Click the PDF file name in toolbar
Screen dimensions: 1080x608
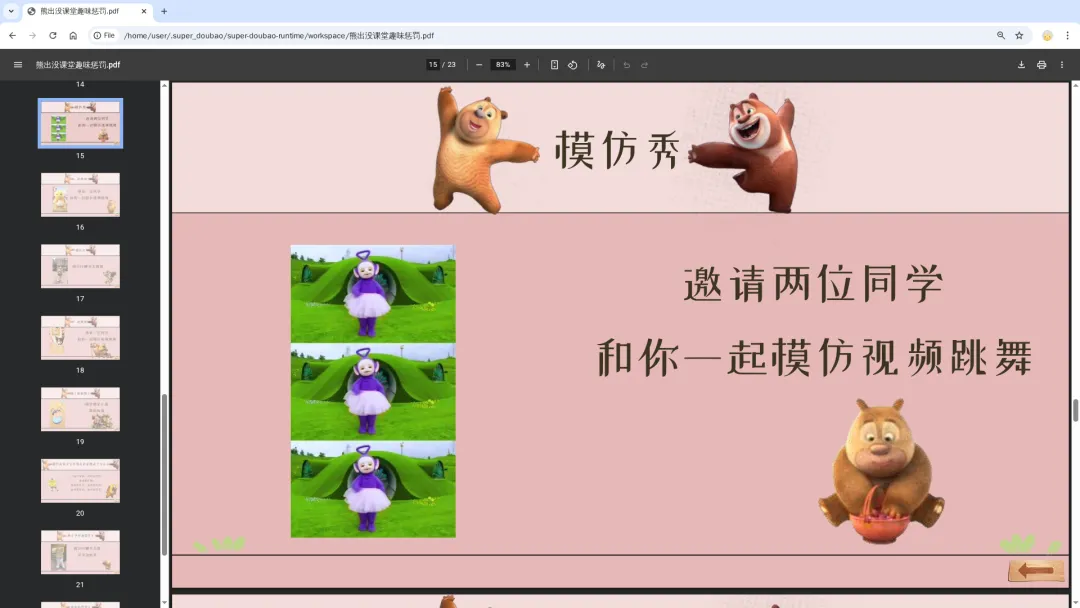pyautogui.click(x=78, y=65)
